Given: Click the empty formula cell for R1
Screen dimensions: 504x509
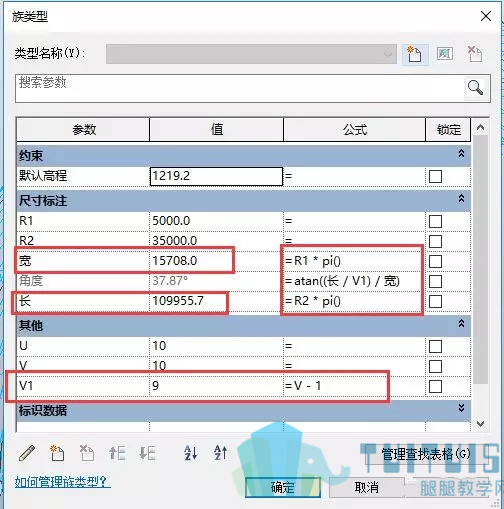Looking at the screenshot, I should click(x=355, y=221).
